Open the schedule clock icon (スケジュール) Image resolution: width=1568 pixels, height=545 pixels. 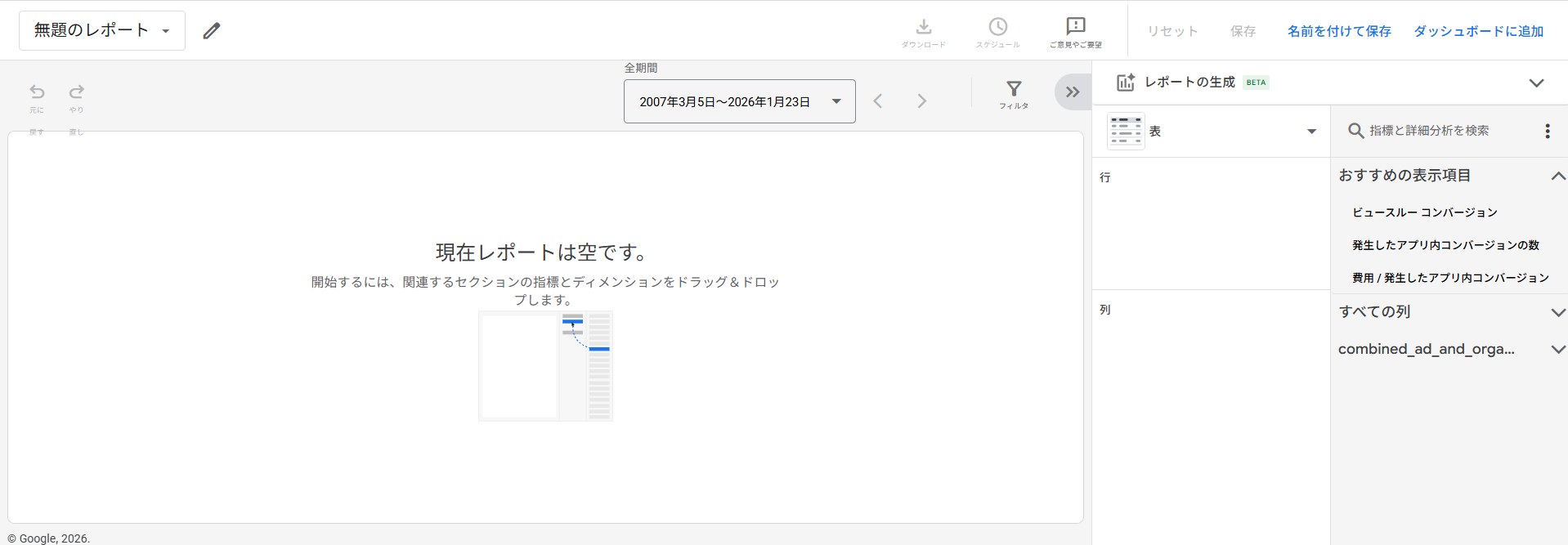997,28
